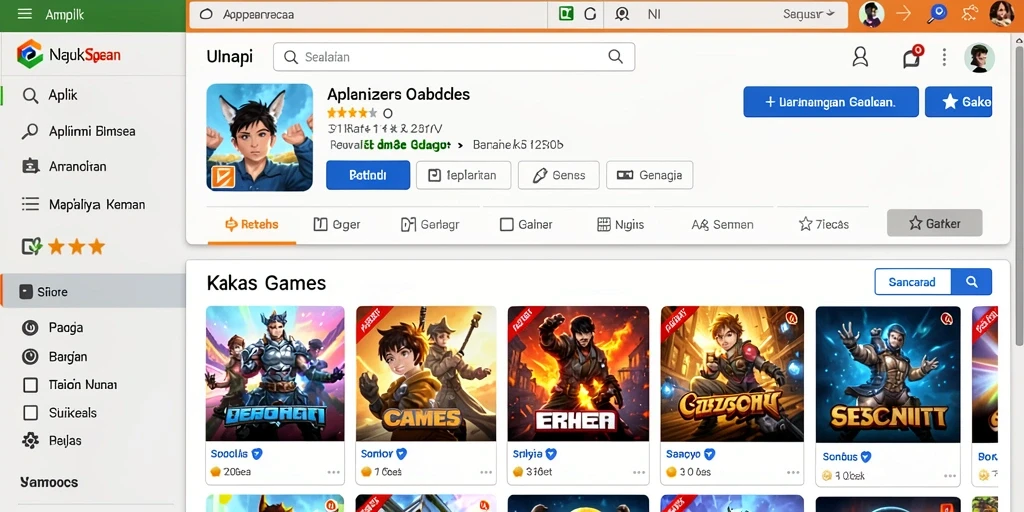The width and height of the screenshot is (1024, 512).
Task: Select the Bargan radio option
Action: coord(30,357)
